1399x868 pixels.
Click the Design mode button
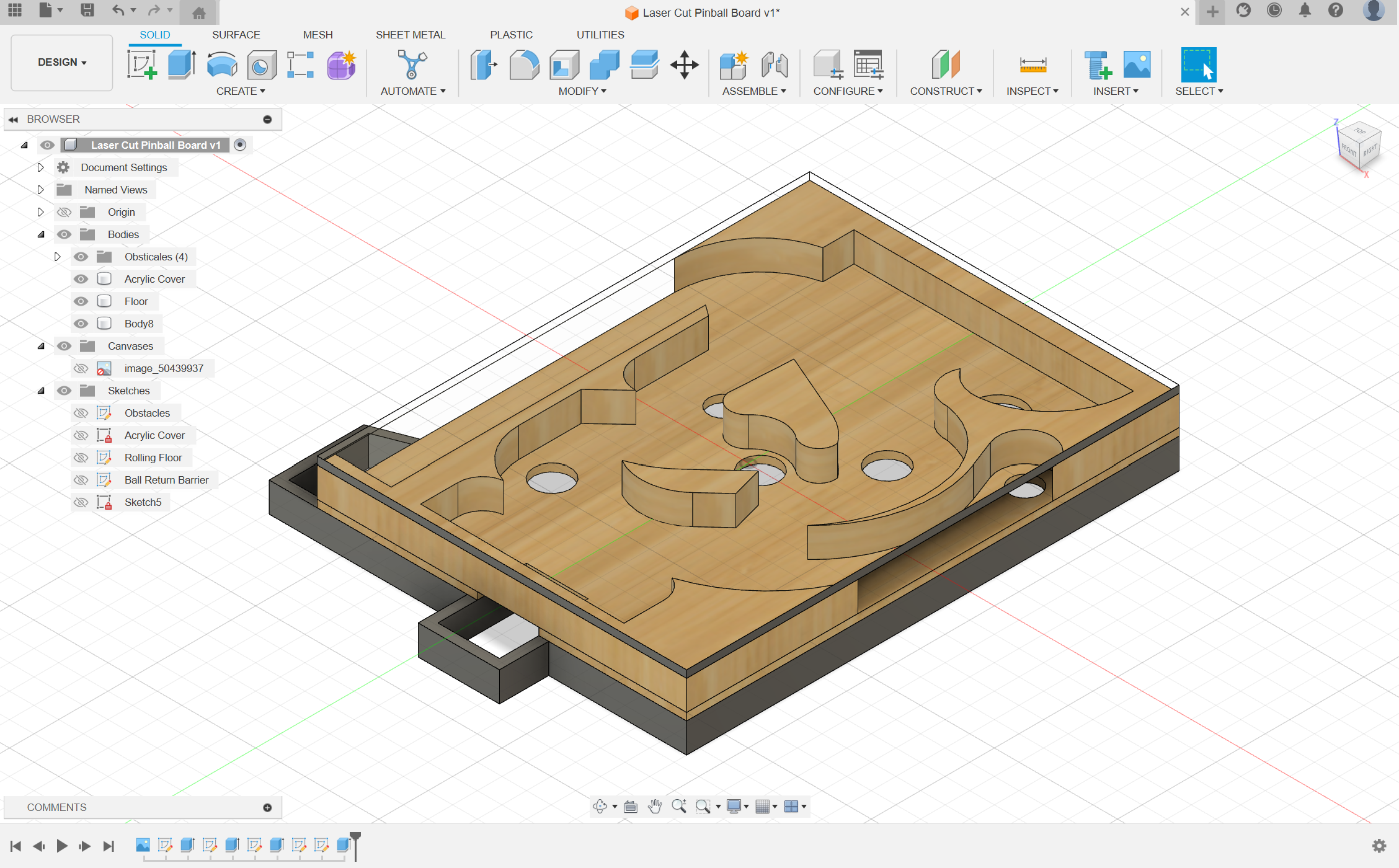coord(61,62)
